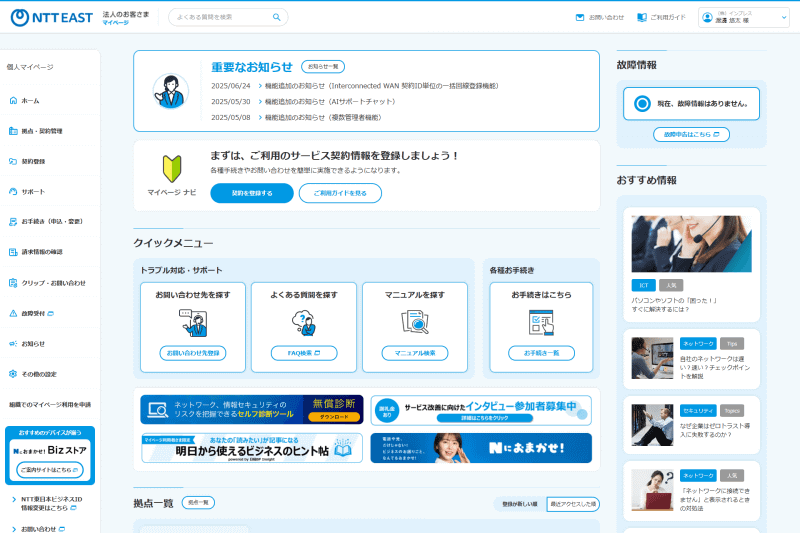Click the その他の設定 gear icon

13,374
